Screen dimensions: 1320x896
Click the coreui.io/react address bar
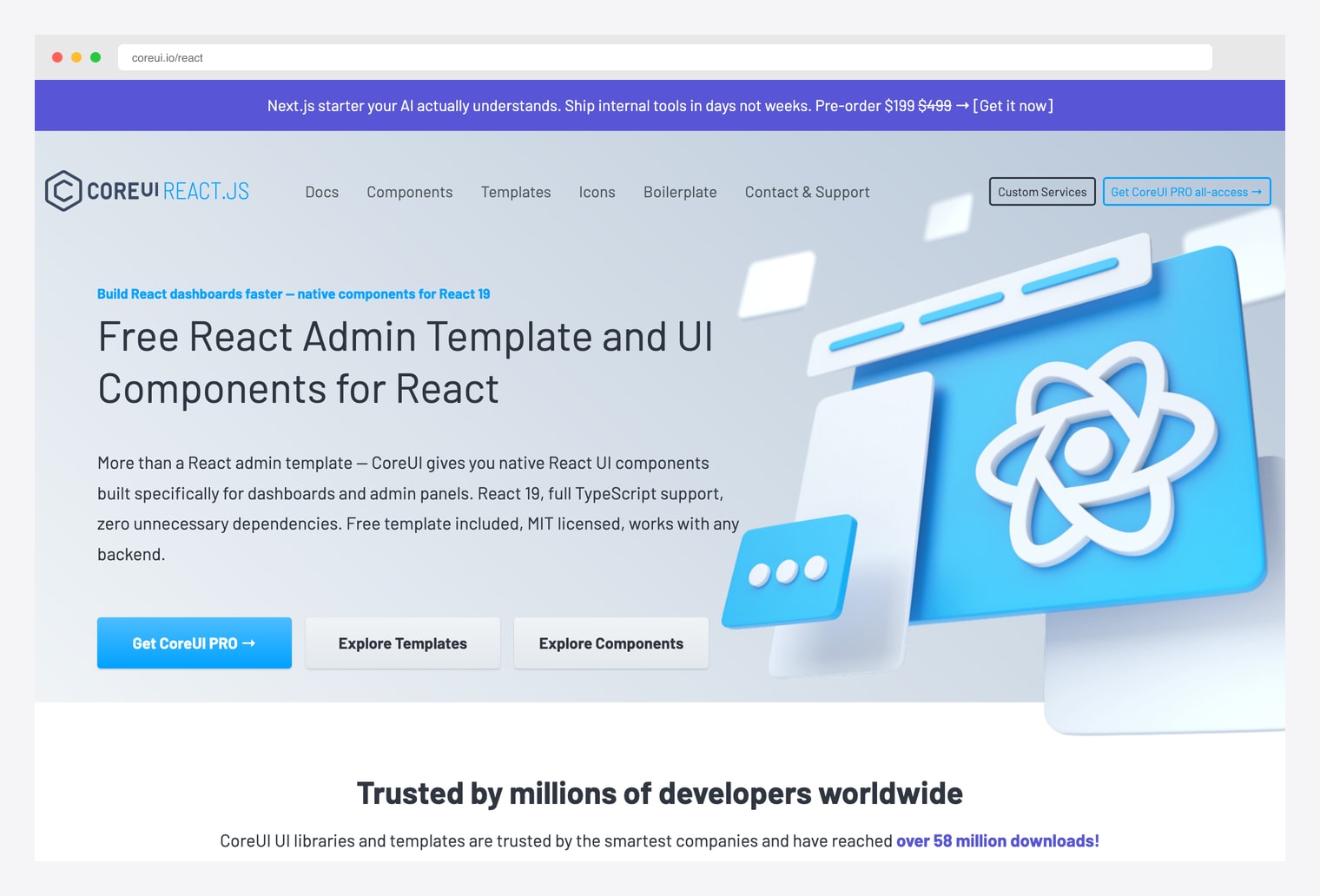(x=664, y=57)
